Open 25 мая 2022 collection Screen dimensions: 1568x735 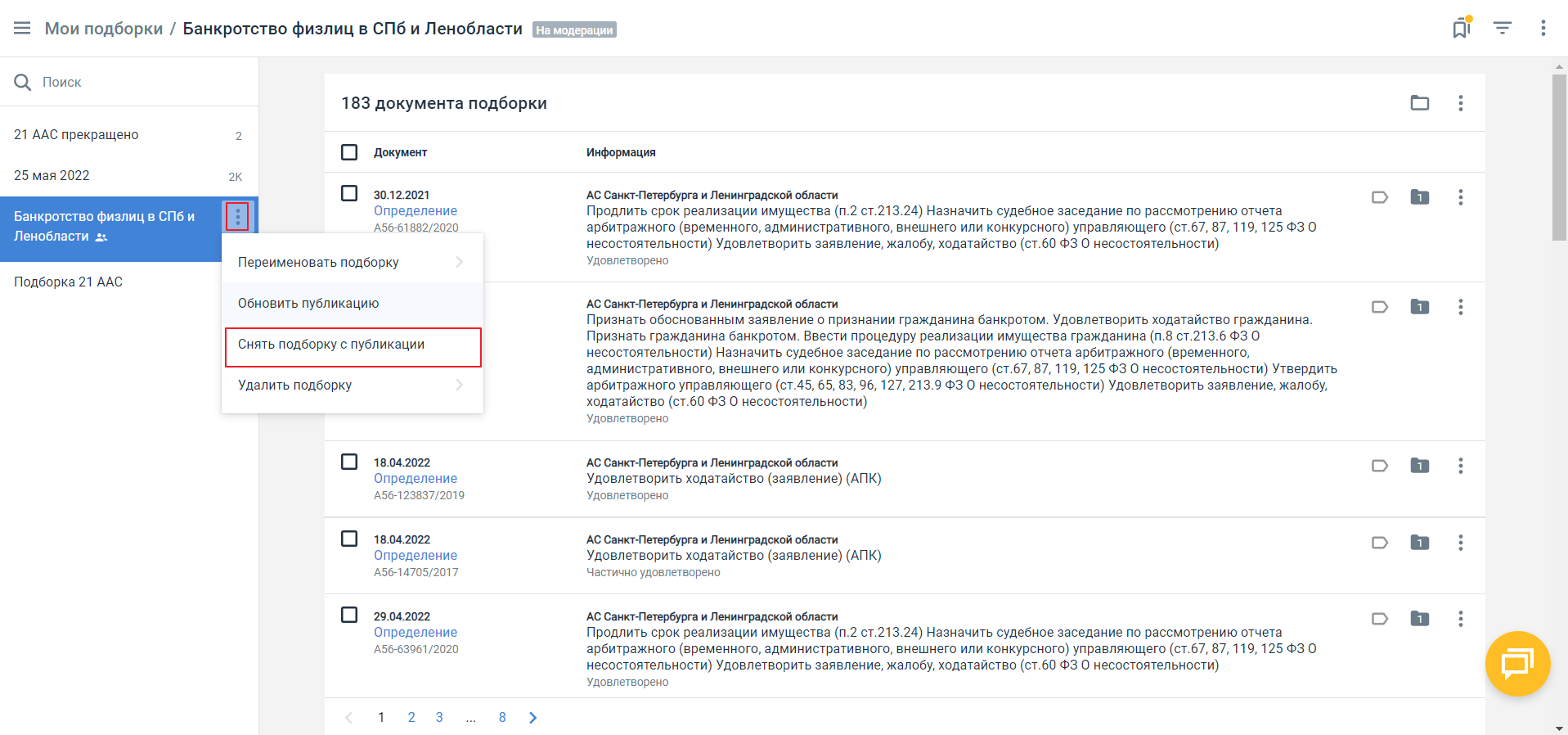(x=129, y=176)
